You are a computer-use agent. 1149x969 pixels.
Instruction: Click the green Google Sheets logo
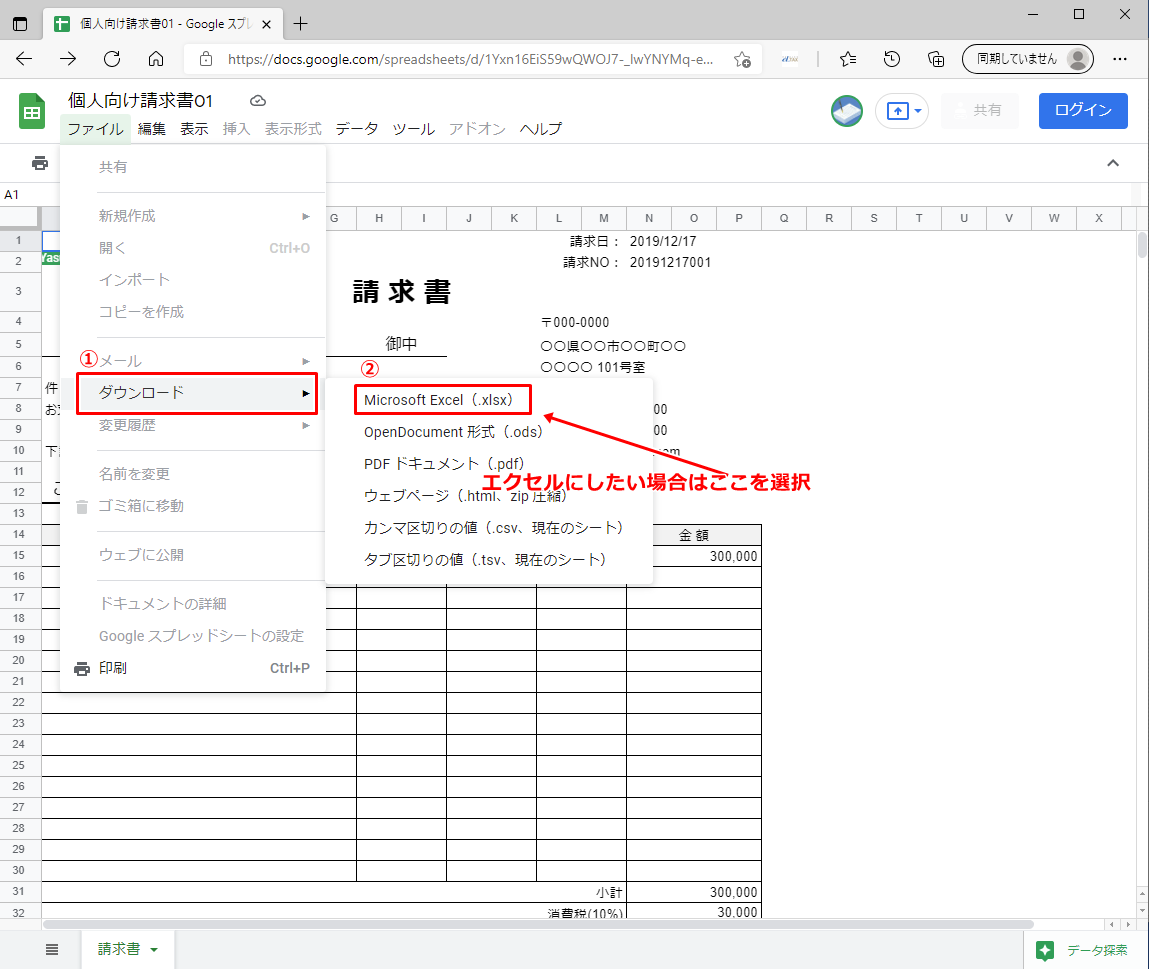pos(31,111)
